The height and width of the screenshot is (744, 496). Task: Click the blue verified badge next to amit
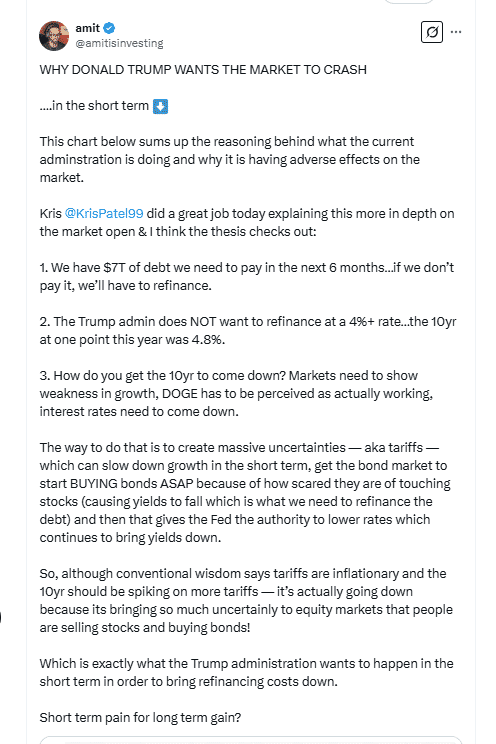(109, 28)
